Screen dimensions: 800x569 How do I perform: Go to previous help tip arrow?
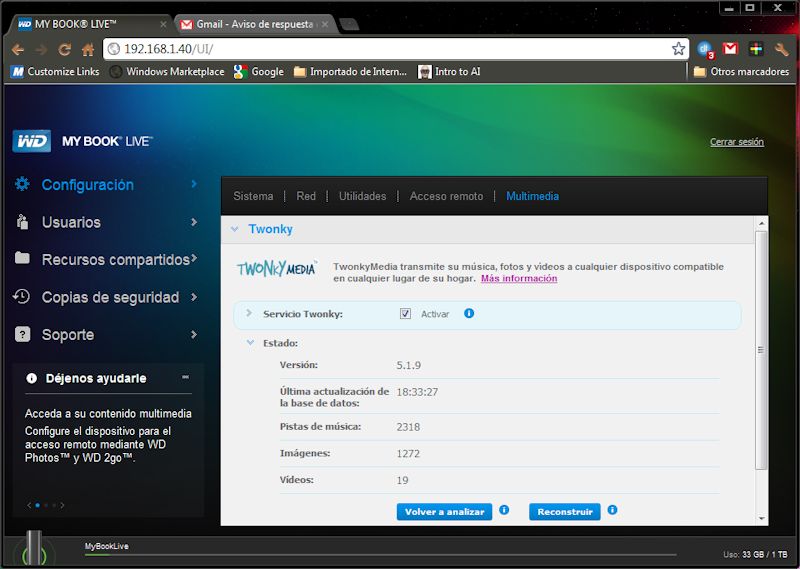point(29,505)
